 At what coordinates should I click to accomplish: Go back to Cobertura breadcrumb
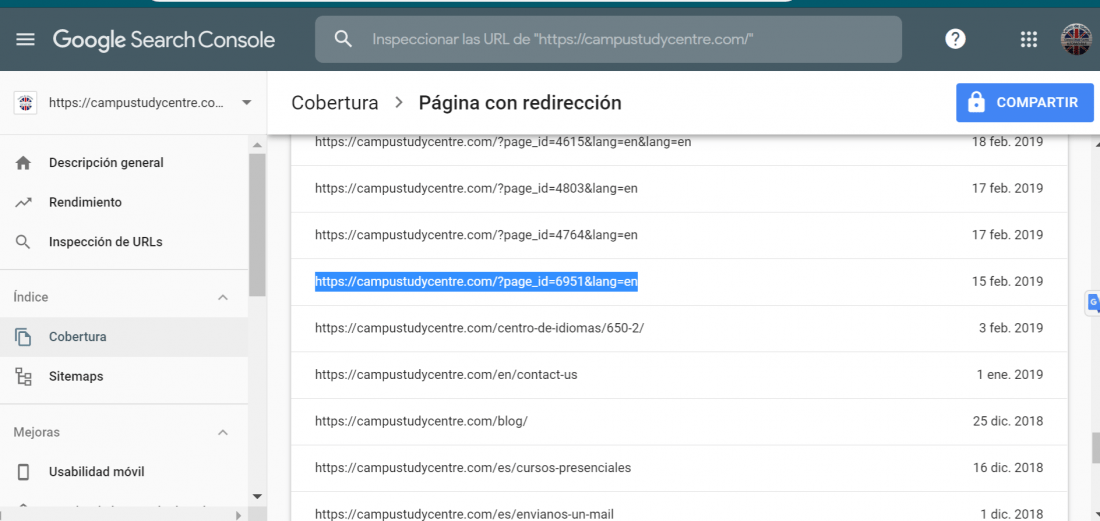(335, 103)
